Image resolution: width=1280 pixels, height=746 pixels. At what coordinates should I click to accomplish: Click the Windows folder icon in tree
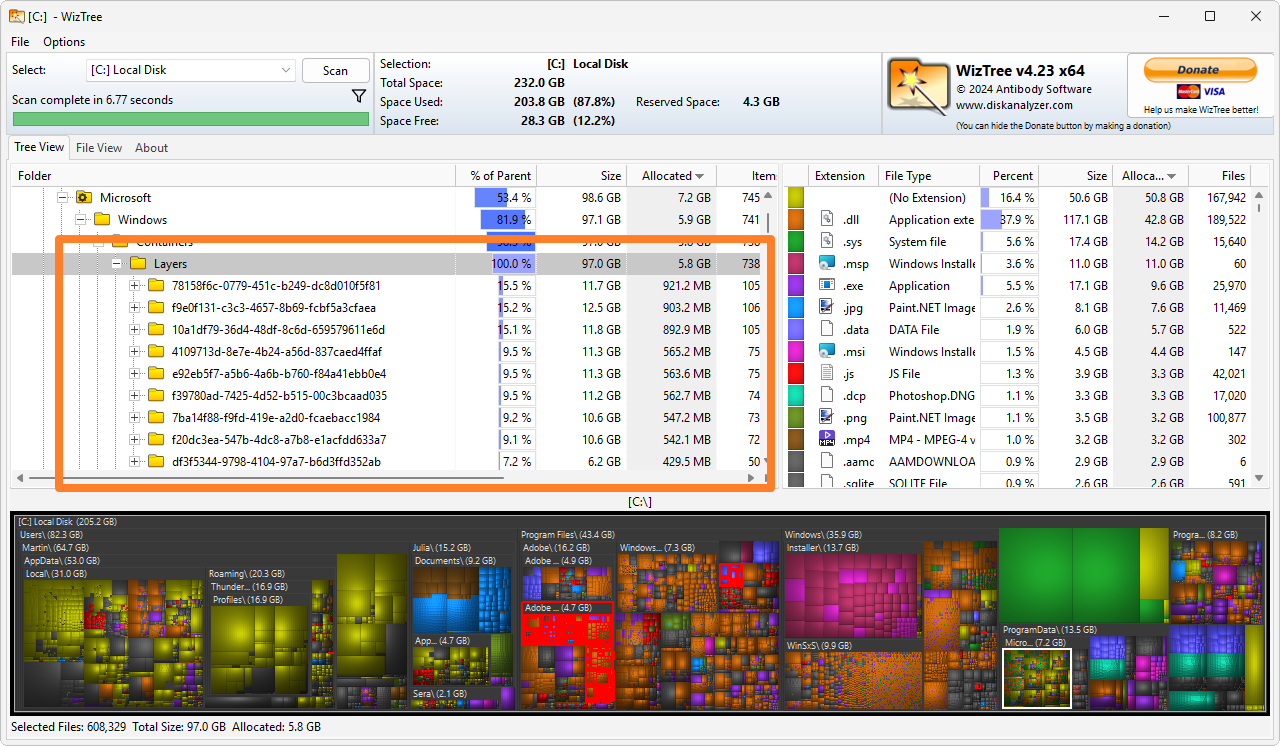click(x=102, y=219)
